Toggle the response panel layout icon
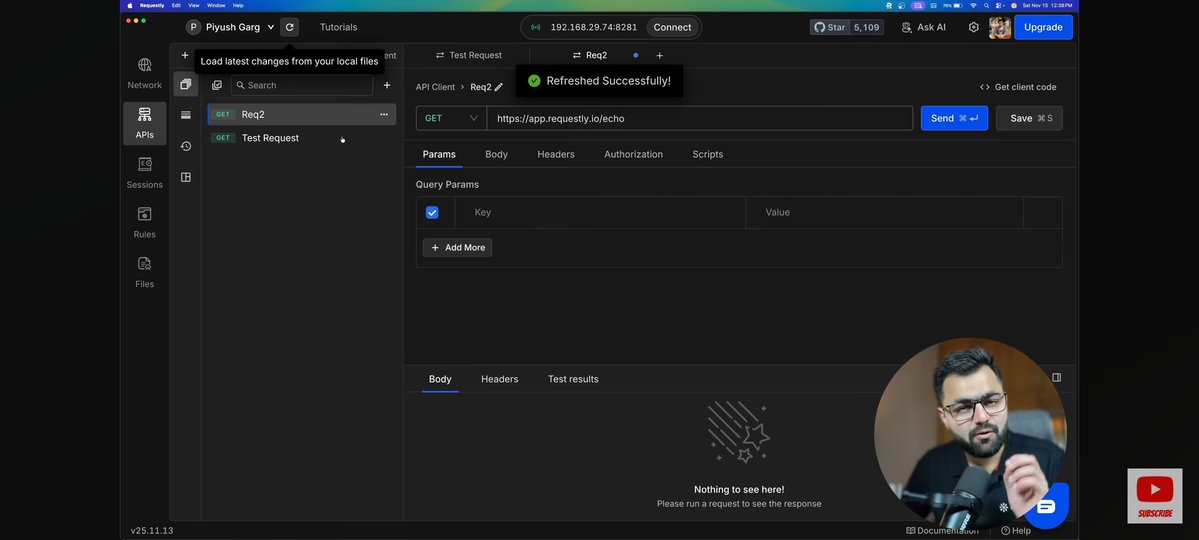 (x=1056, y=377)
